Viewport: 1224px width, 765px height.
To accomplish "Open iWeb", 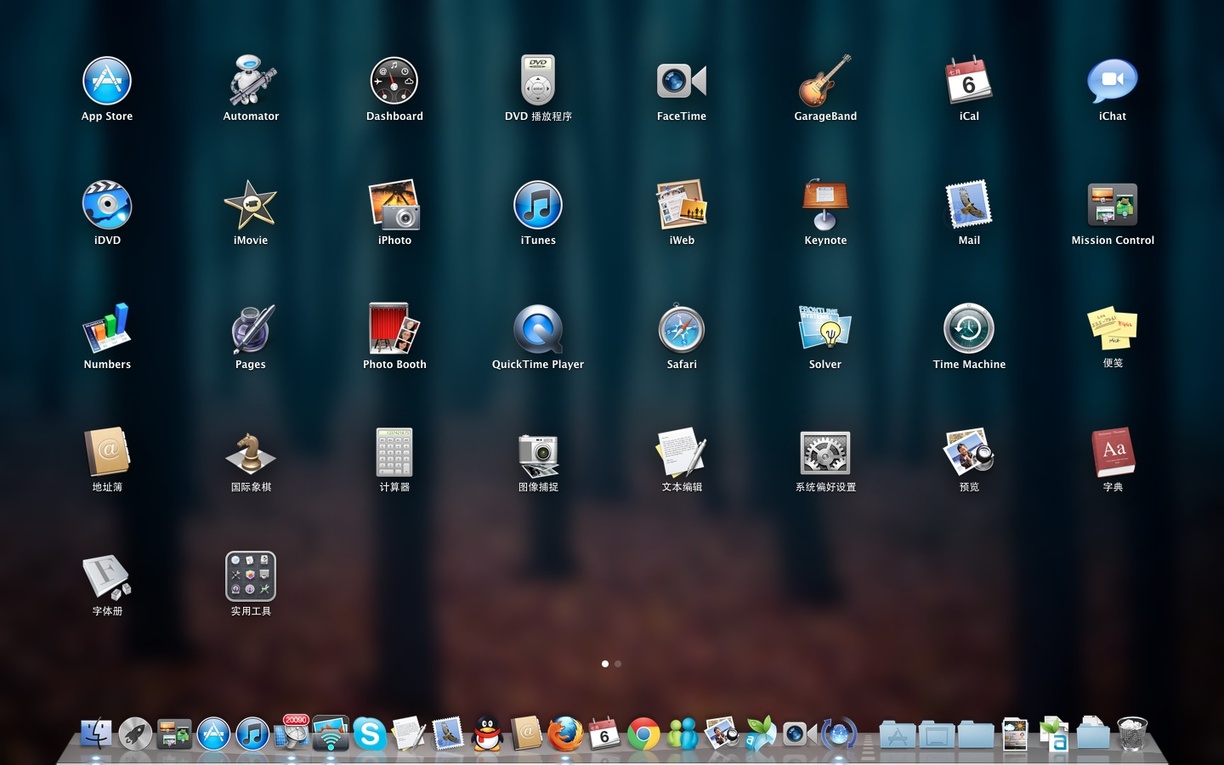I will coord(681,205).
